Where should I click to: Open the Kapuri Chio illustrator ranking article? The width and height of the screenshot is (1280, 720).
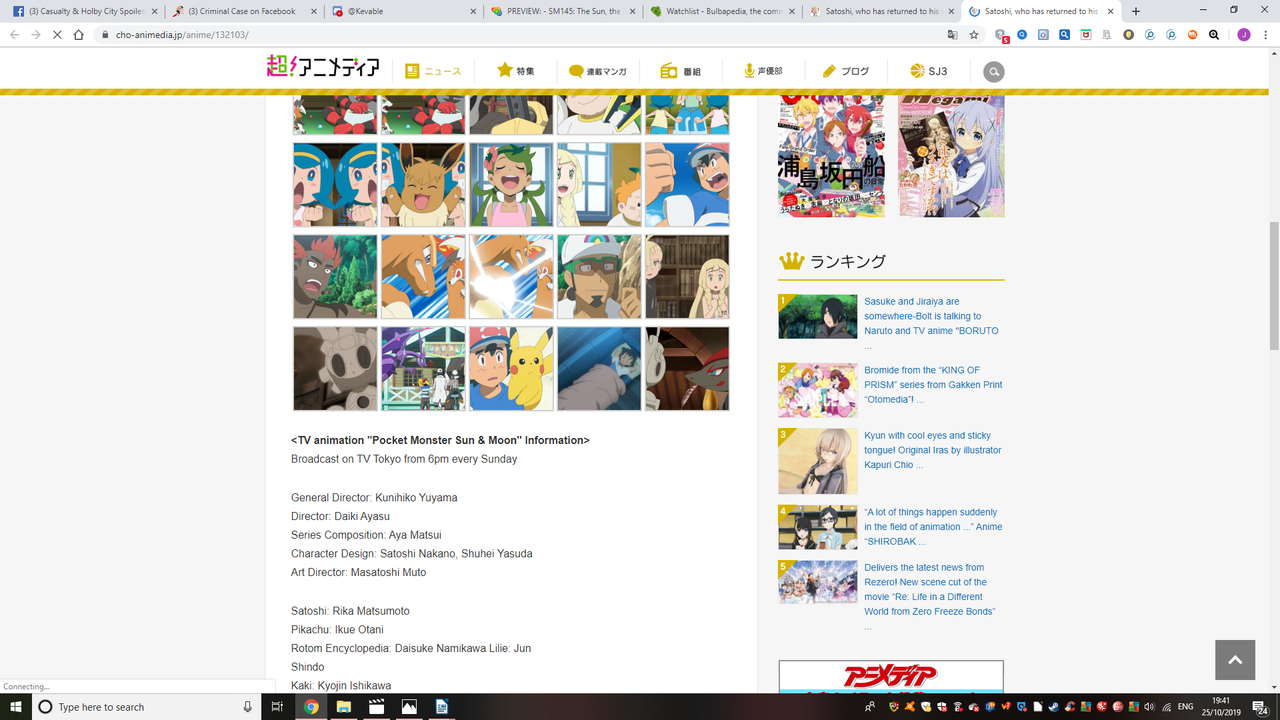pyautogui.click(x=933, y=450)
